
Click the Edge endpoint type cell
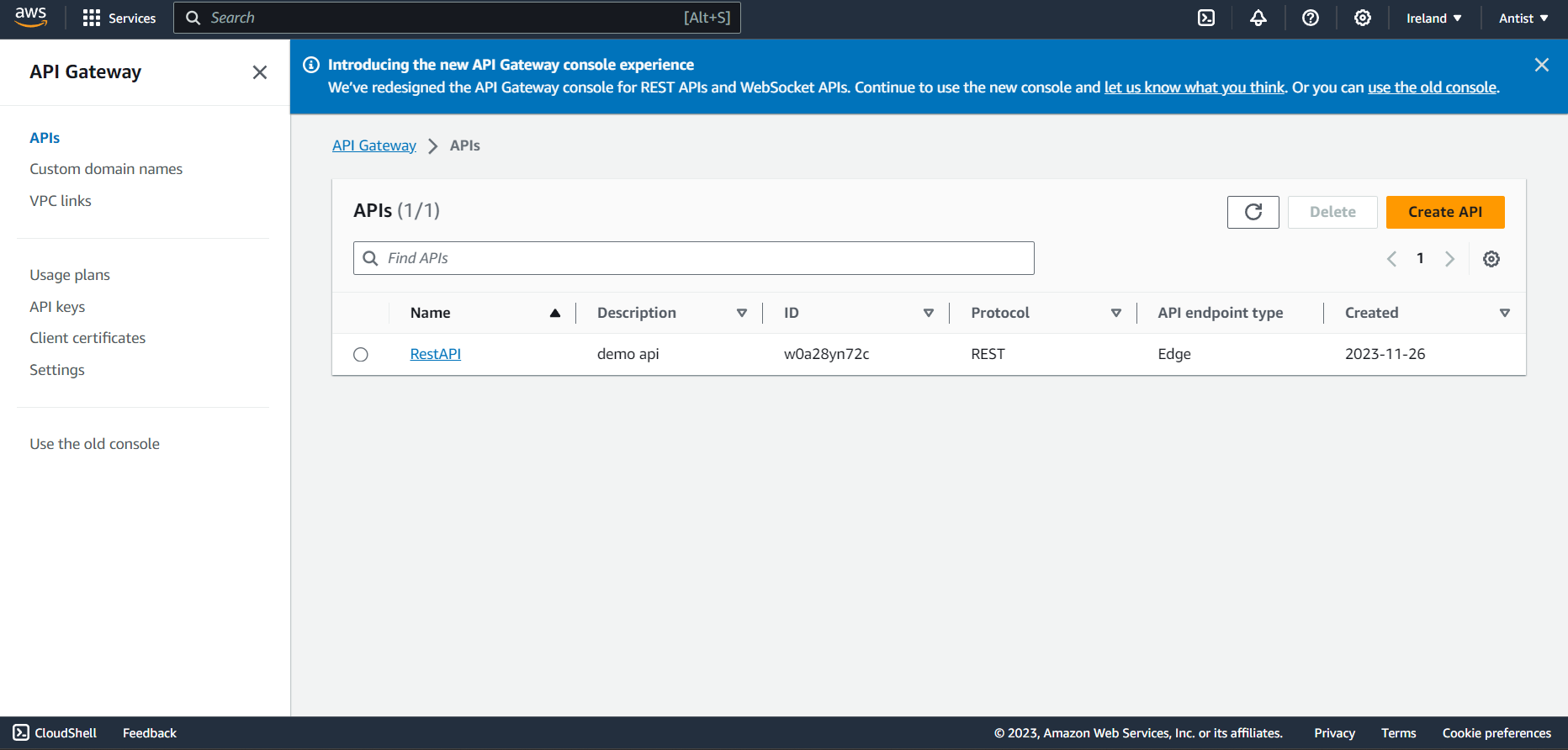[x=1174, y=354]
